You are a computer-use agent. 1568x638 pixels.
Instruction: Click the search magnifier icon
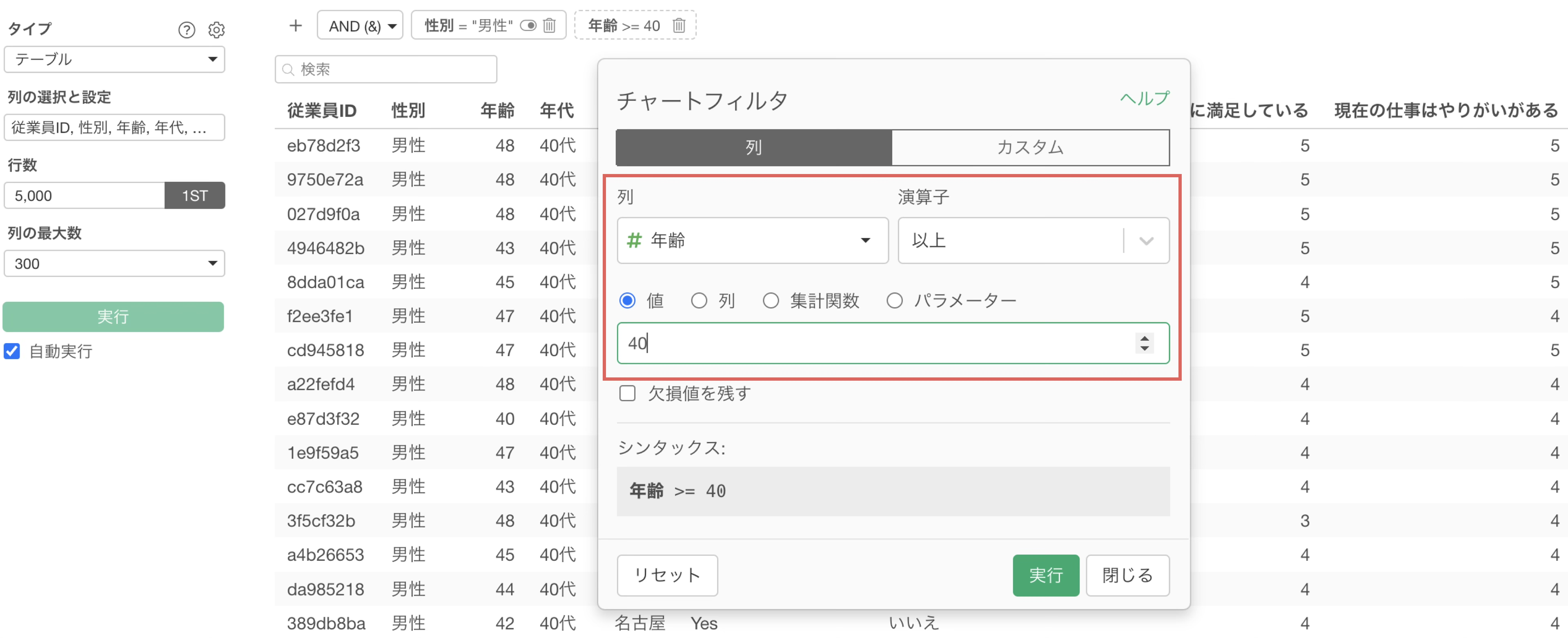(289, 69)
